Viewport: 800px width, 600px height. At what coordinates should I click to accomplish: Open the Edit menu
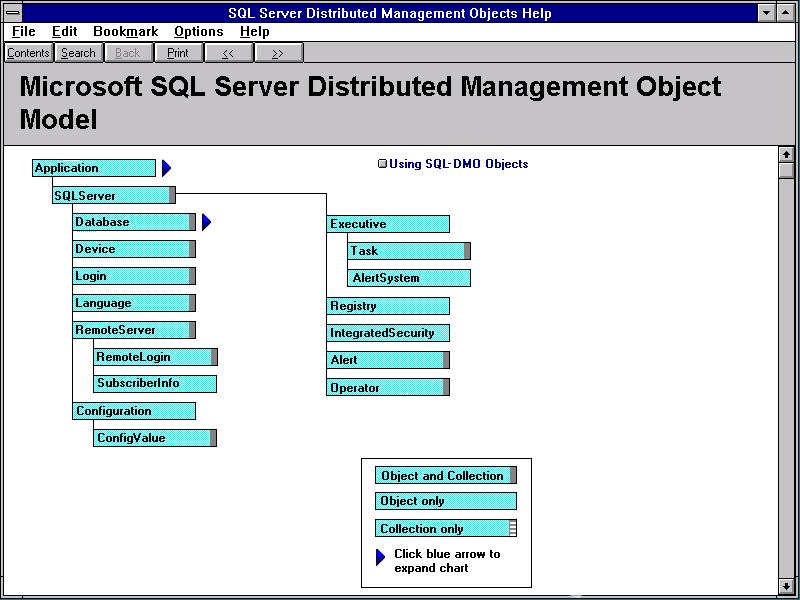(x=64, y=32)
